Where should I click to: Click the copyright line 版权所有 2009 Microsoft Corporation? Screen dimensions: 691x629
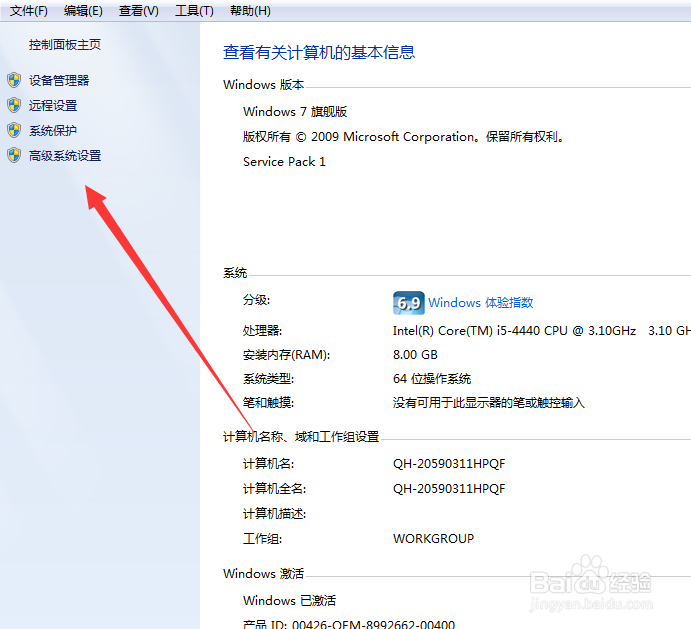tap(403, 137)
